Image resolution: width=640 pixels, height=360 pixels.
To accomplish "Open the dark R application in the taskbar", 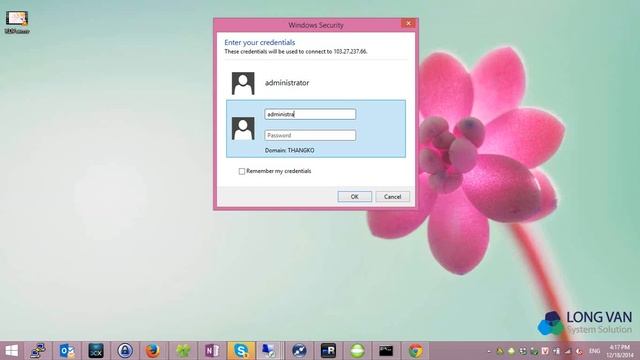I will coord(328,351).
